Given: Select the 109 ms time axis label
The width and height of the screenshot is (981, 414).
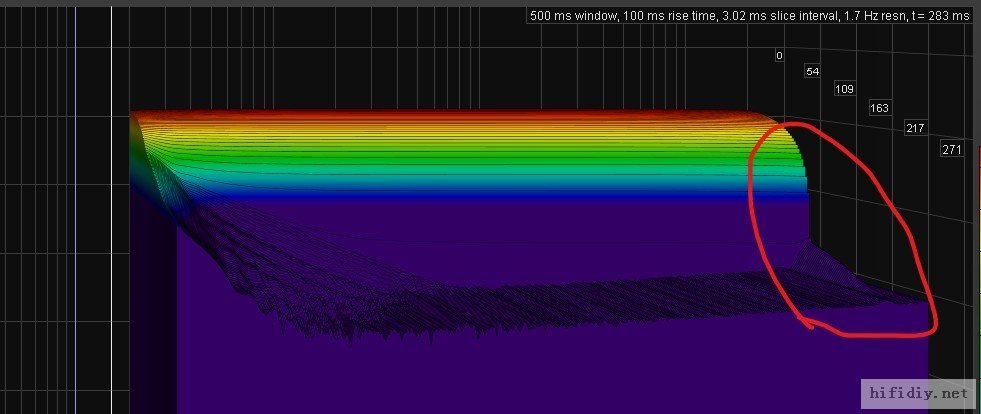Looking at the screenshot, I should [844, 90].
